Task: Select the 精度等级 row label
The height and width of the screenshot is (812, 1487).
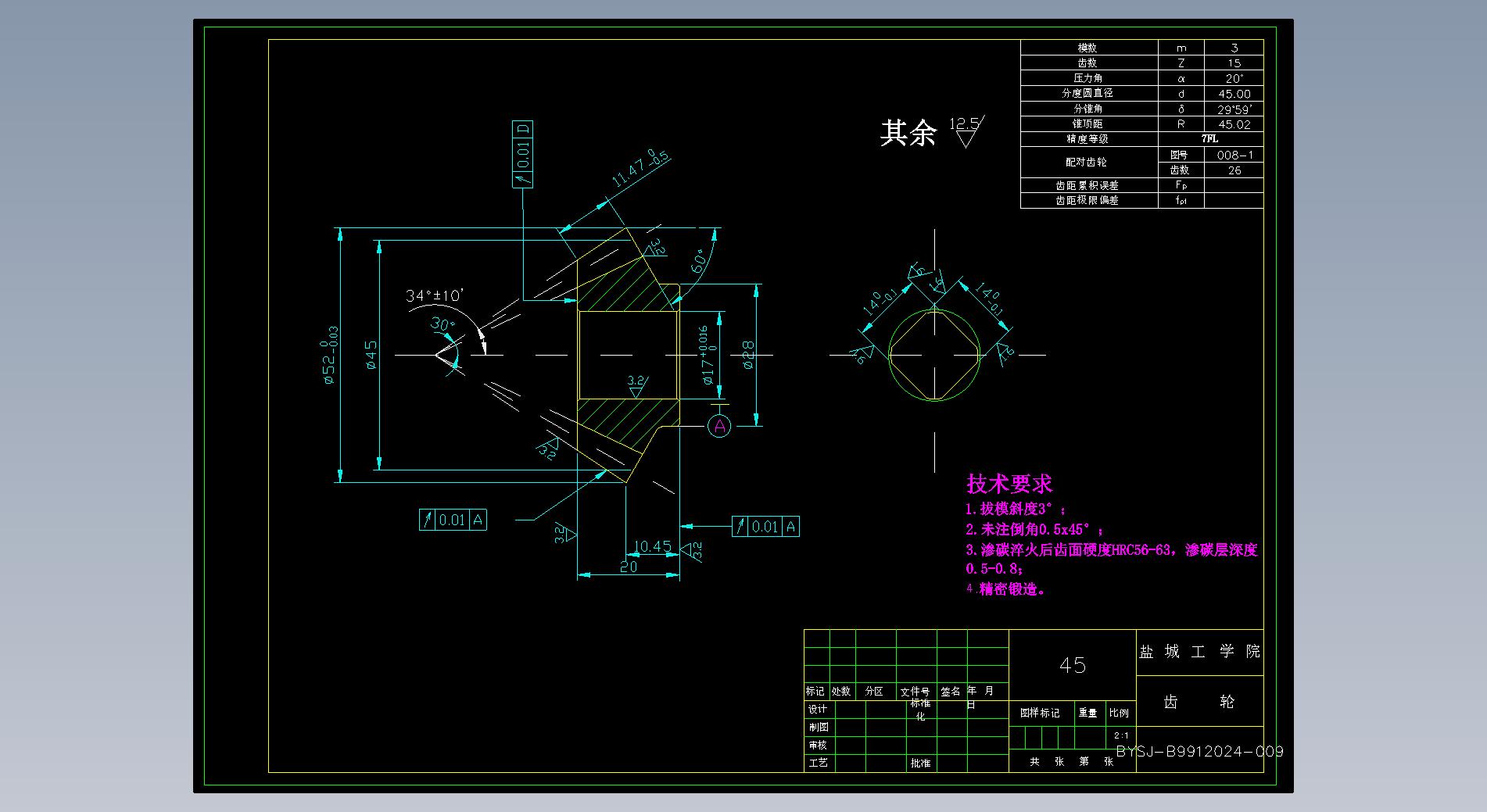Action: coord(1087,138)
